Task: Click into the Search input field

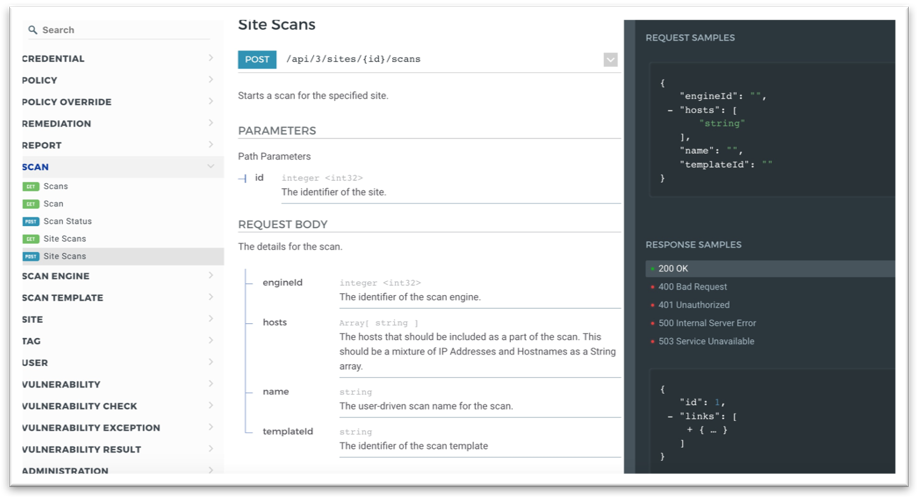Action: pos(120,30)
